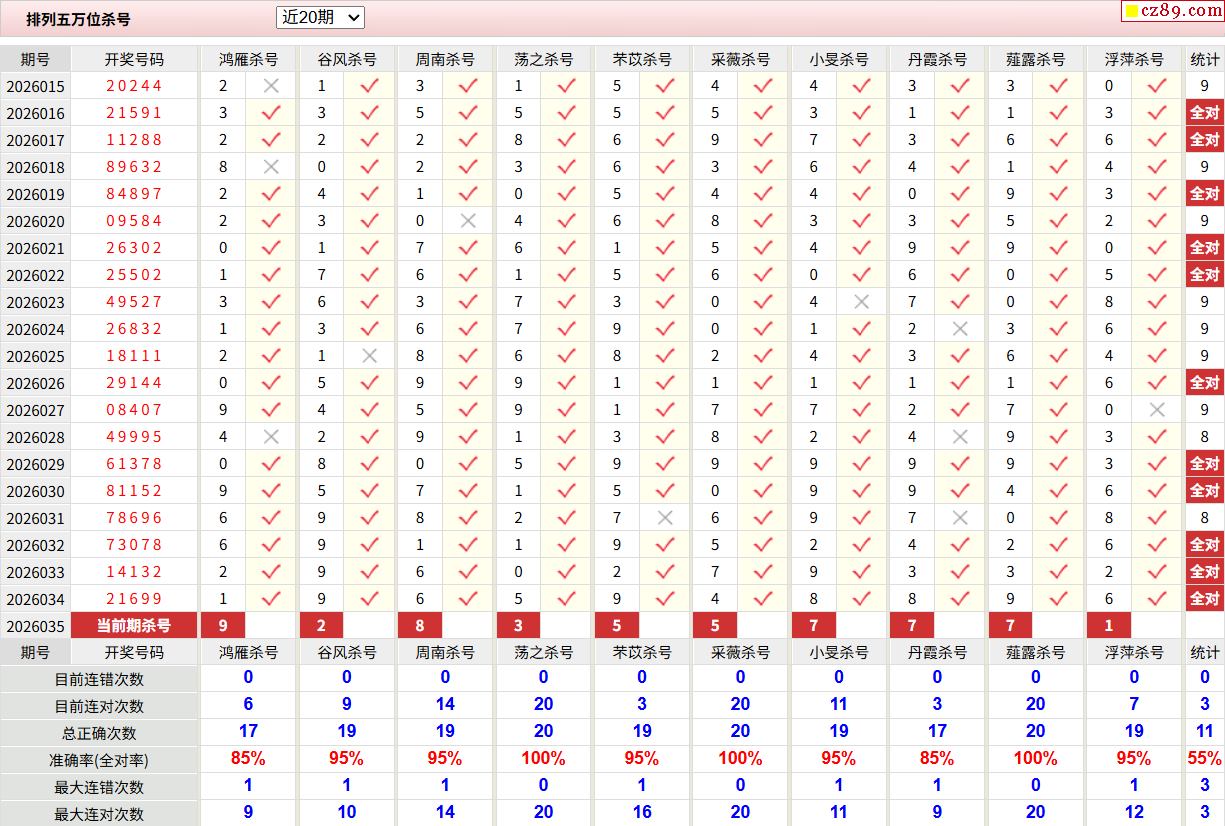Click the gray X mark in row 2026018 鸿雁 column
This screenshot has height=826, width=1225.
coord(271,167)
